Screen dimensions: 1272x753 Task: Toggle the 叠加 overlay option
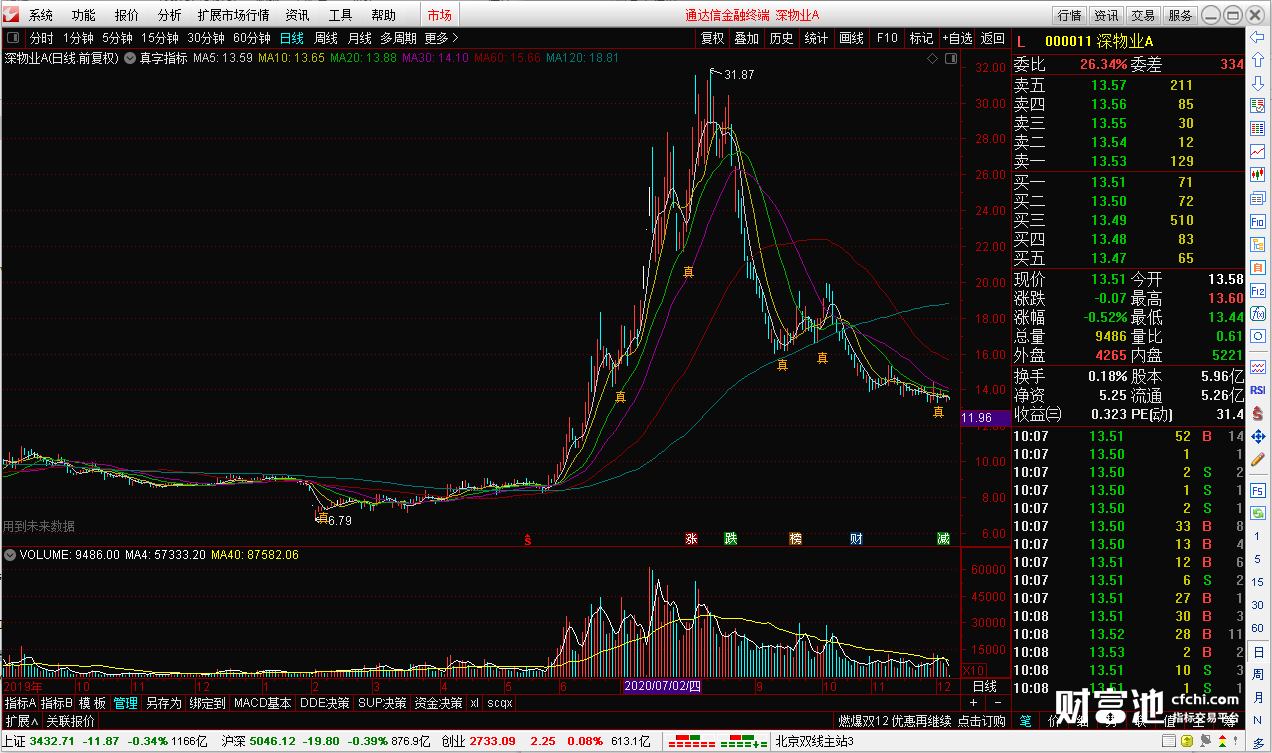pyautogui.click(x=746, y=38)
